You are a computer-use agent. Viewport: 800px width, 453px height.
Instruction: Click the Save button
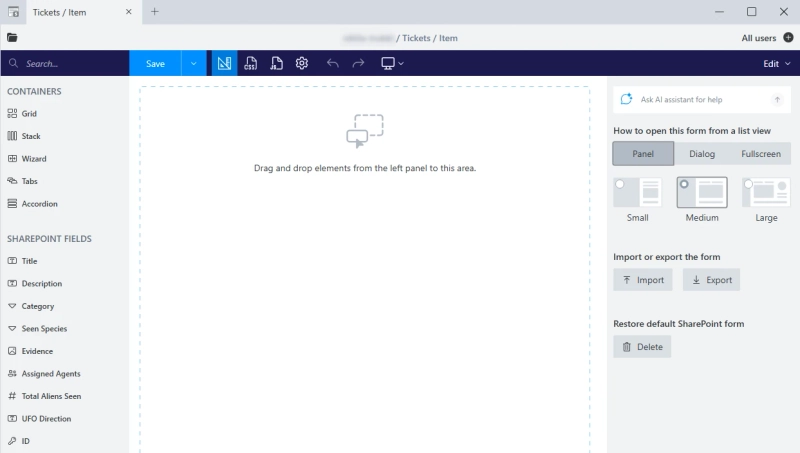155,63
